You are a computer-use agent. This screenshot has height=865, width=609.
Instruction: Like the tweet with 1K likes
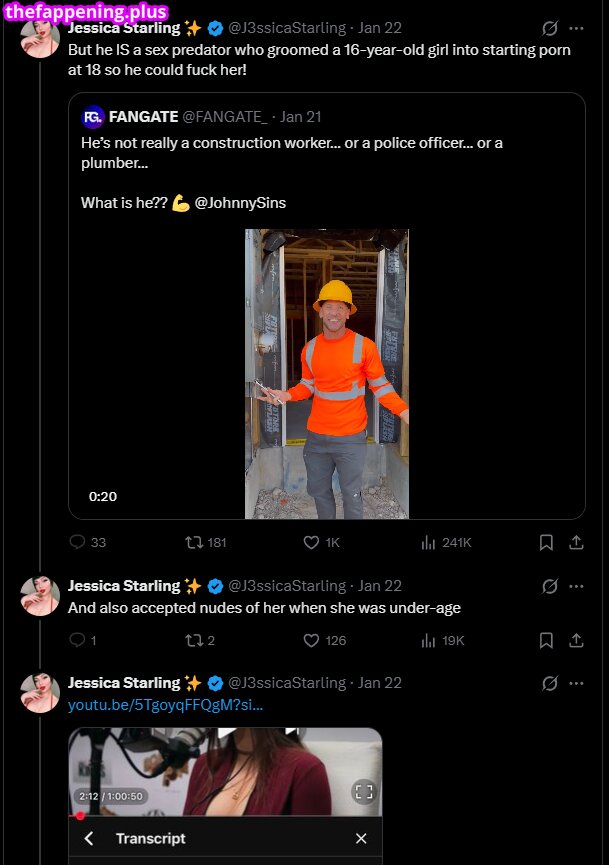pyautogui.click(x=311, y=542)
